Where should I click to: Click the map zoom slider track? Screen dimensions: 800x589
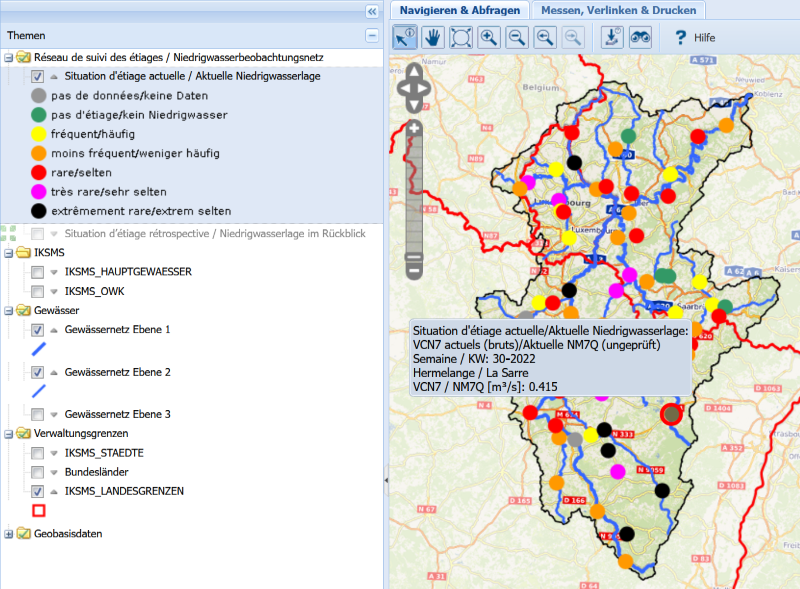click(414, 190)
